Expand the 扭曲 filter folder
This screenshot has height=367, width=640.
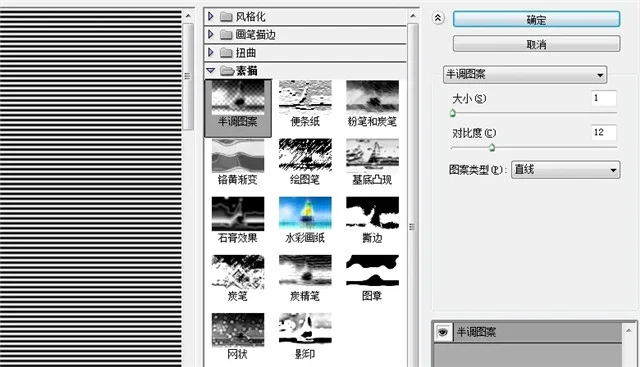pos(211,52)
